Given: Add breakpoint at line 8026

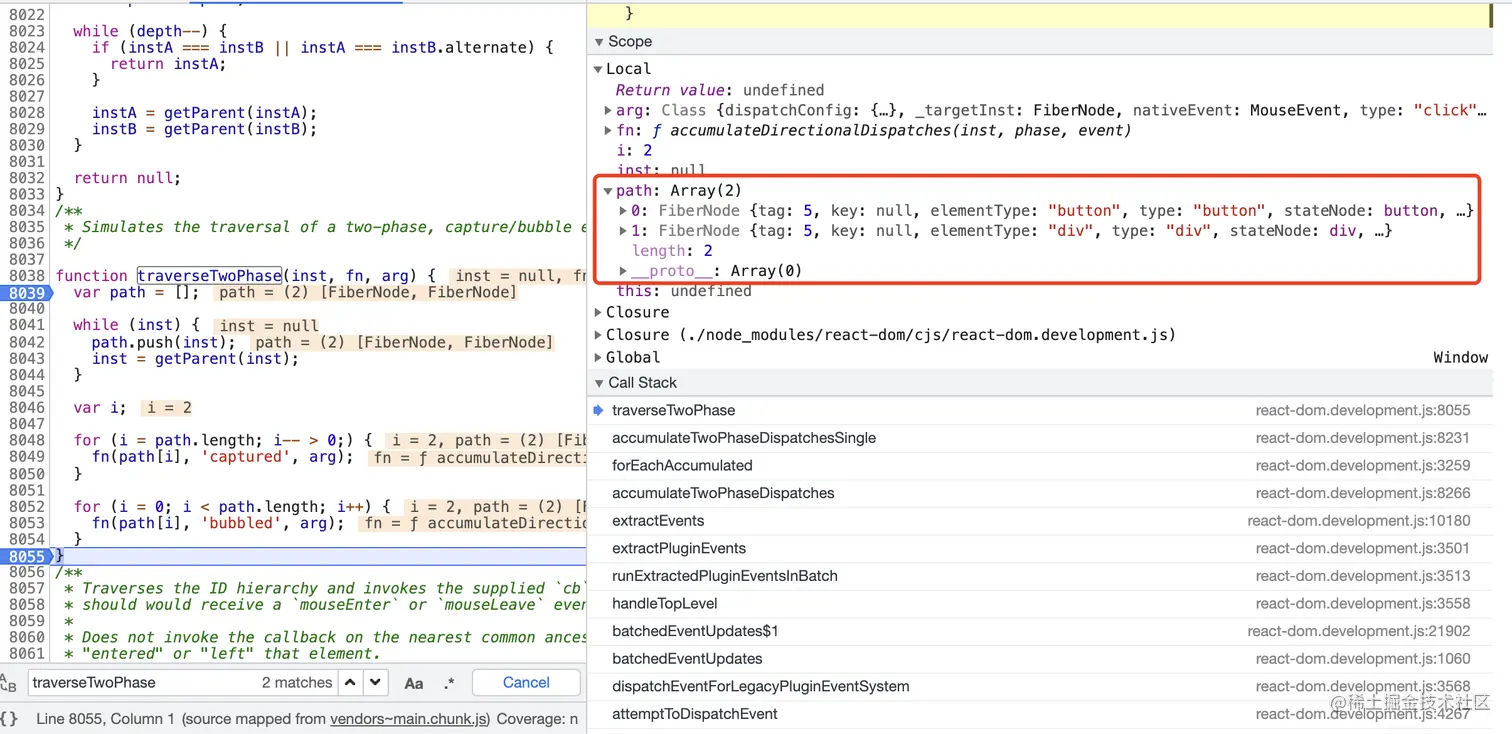Looking at the screenshot, I should coord(26,80).
